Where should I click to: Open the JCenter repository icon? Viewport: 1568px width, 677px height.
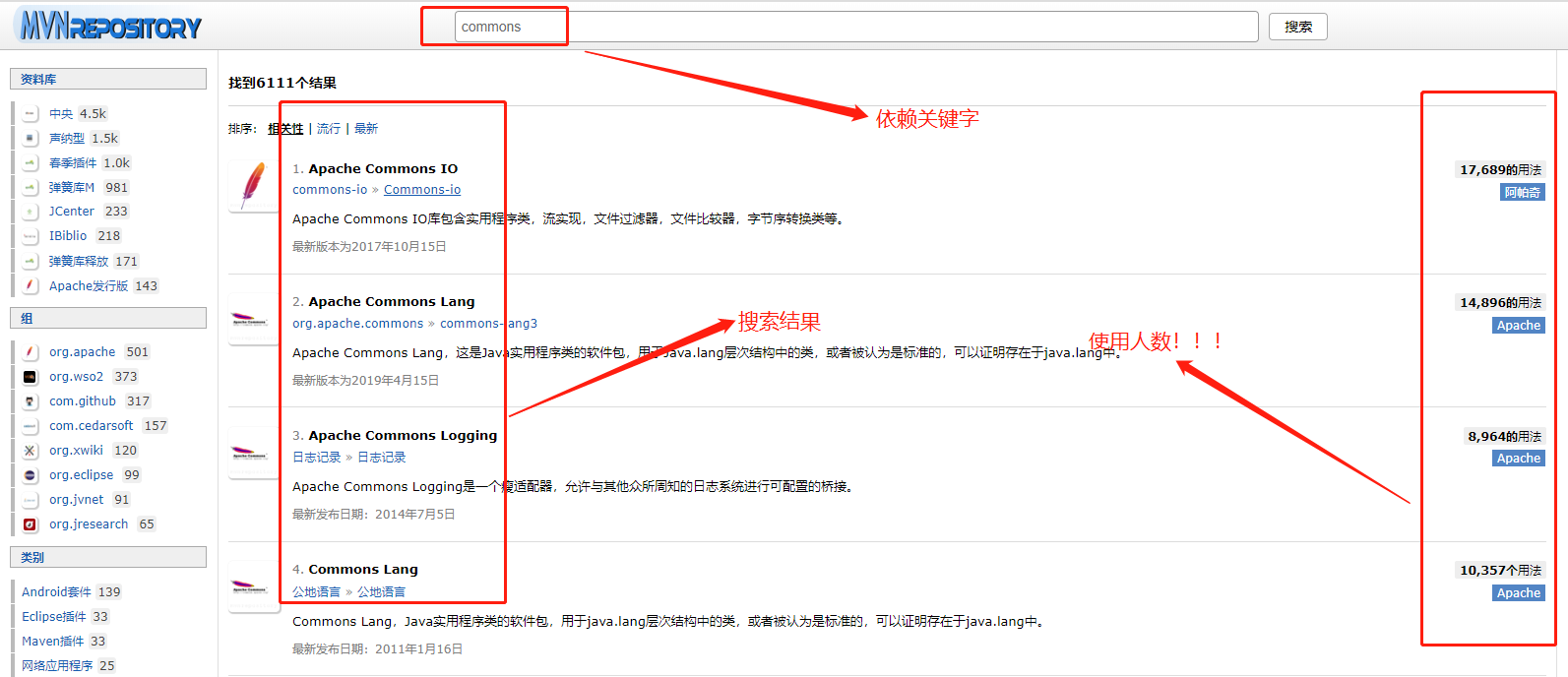(x=31, y=212)
